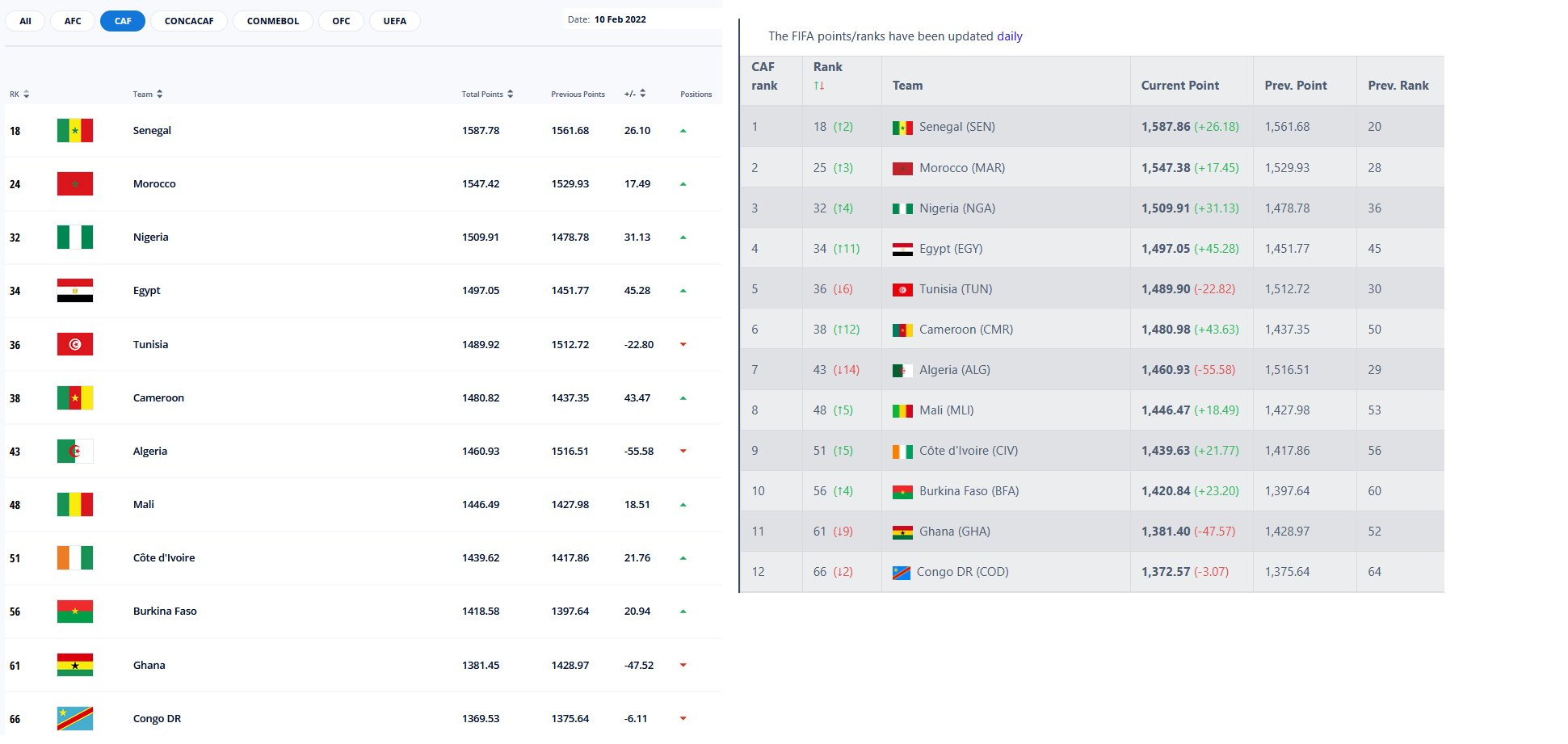The width and height of the screenshot is (1568, 744).
Task: Click Burkina Faso flag in left list
Action: click(x=75, y=612)
